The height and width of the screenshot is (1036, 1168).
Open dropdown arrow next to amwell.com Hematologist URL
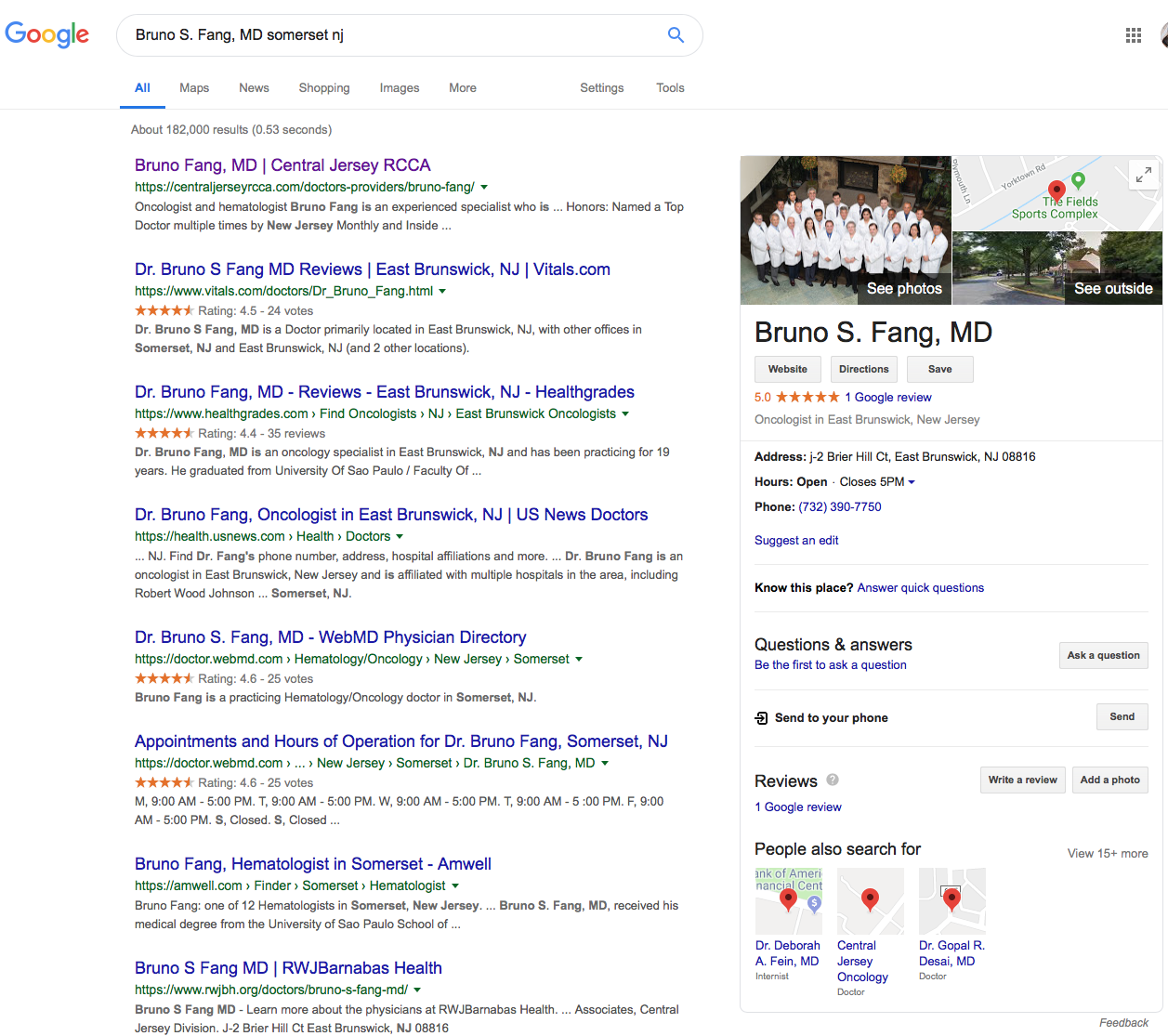coord(455,885)
